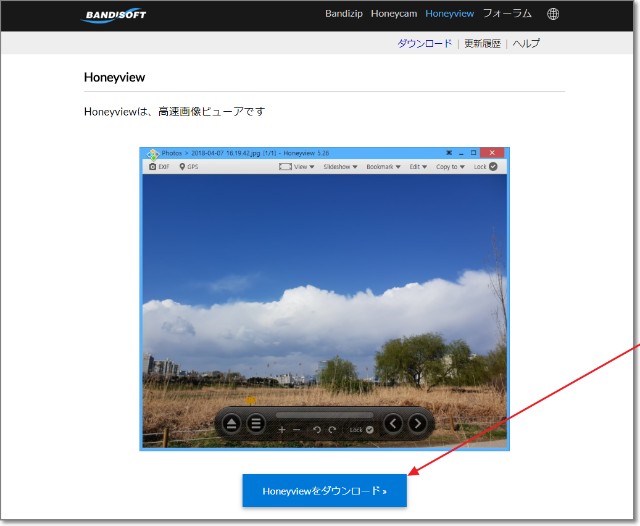Click the Honeyviewをダウンロード button
Viewport: 640px width, 526px height.
pos(324,491)
